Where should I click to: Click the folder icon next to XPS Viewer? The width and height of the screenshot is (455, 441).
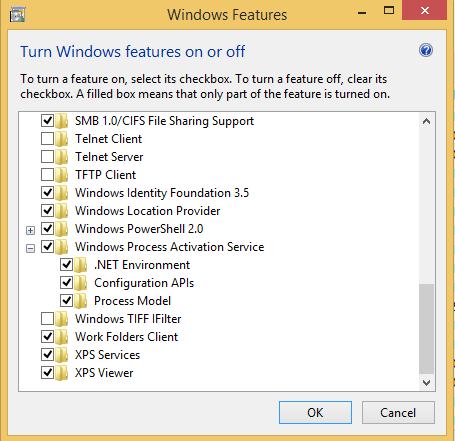click(x=62, y=373)
